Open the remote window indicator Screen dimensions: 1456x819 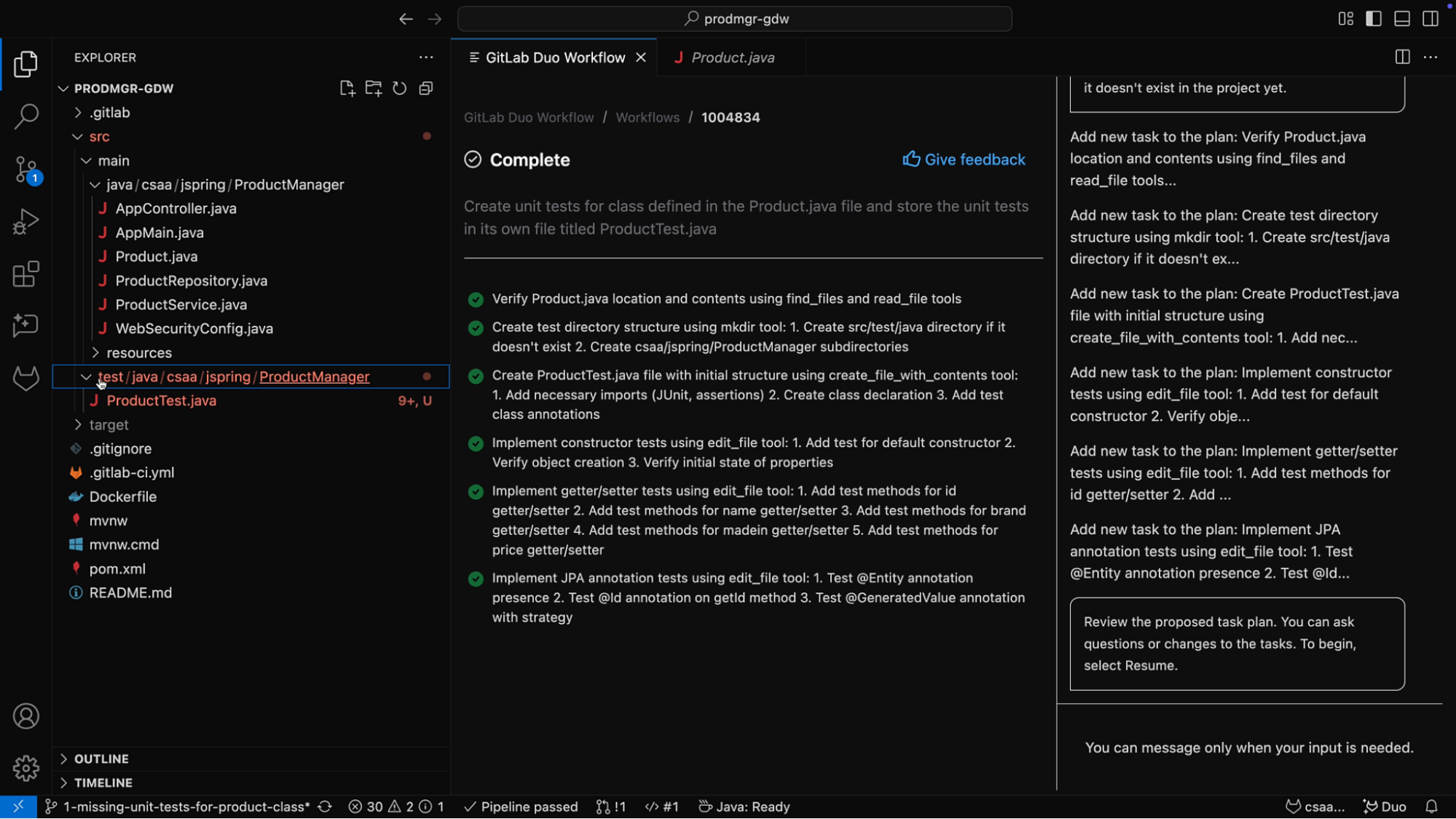[18, 807]
